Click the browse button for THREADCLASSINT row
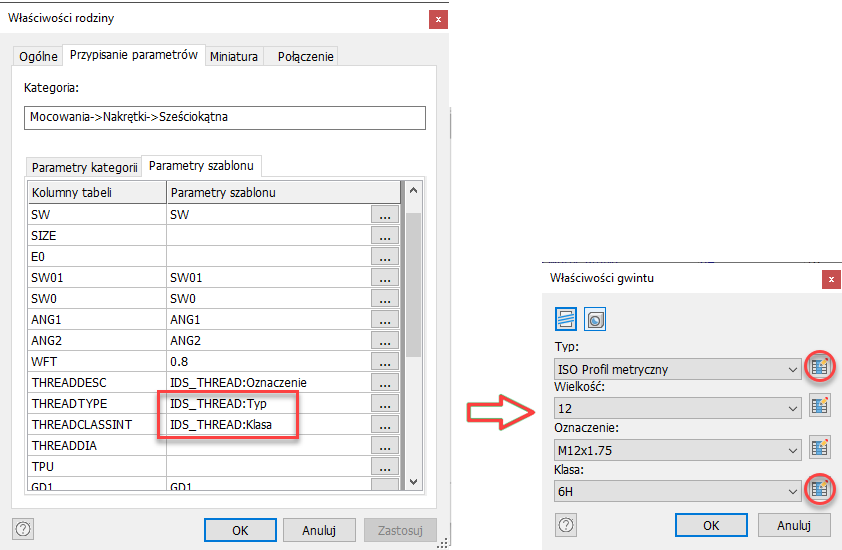This screenshot has width=842, height=550. pyautogui.click(x=385, y=424)
